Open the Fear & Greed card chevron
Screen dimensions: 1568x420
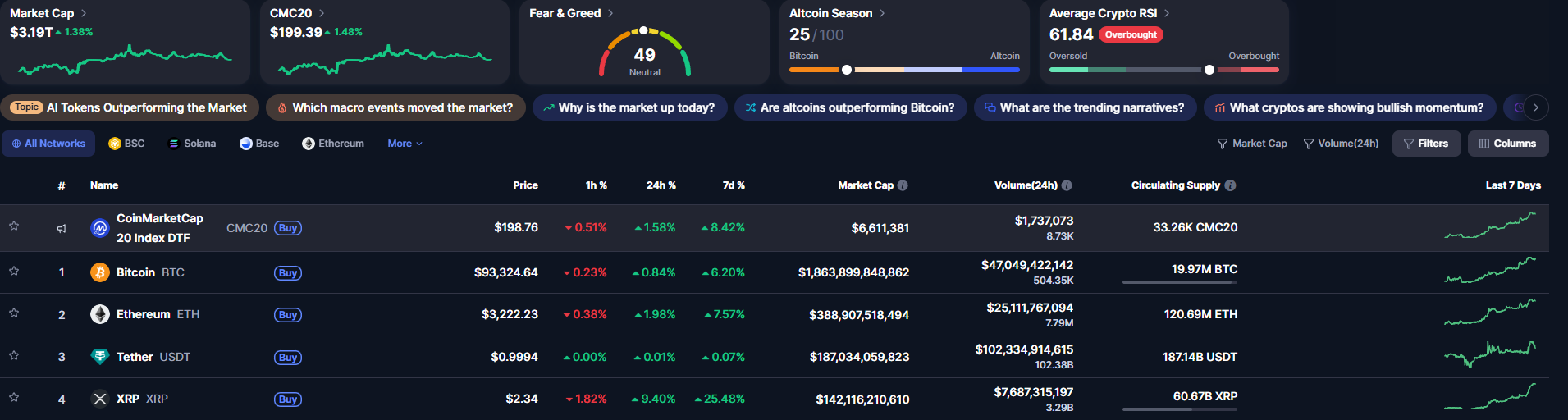[610, 13]
